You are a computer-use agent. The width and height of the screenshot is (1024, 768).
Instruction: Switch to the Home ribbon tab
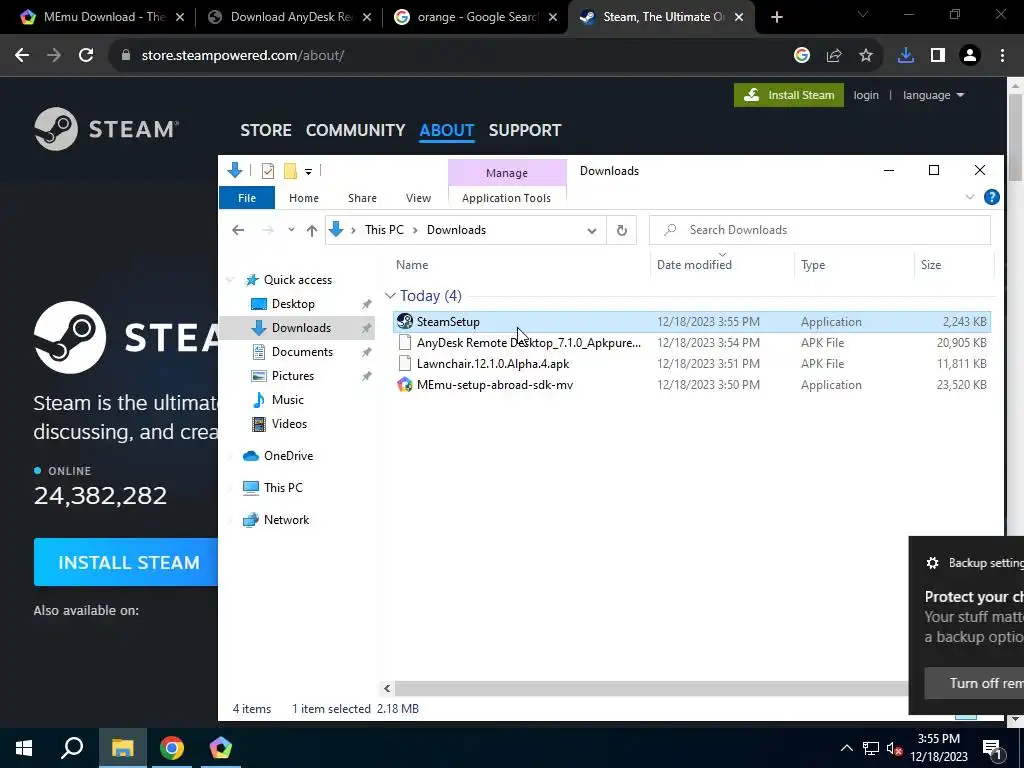(x=304, y=198)
